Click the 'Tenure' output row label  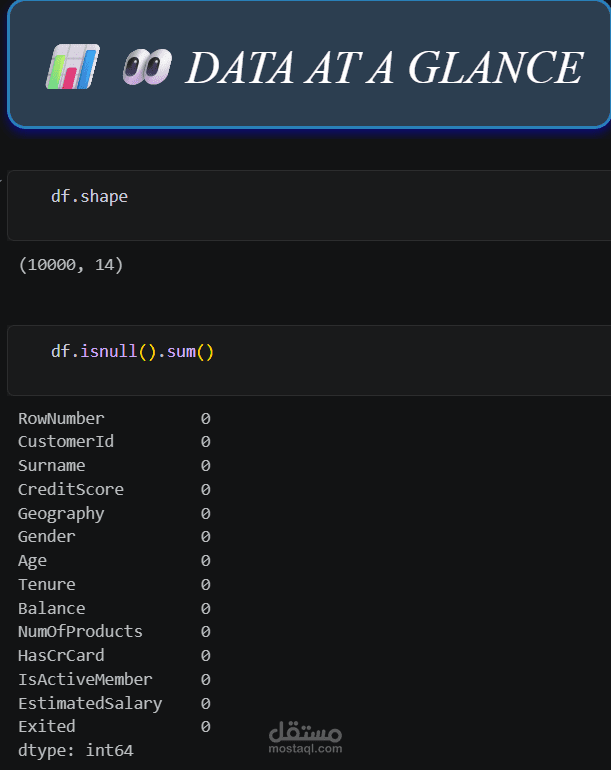click(47, 585)
